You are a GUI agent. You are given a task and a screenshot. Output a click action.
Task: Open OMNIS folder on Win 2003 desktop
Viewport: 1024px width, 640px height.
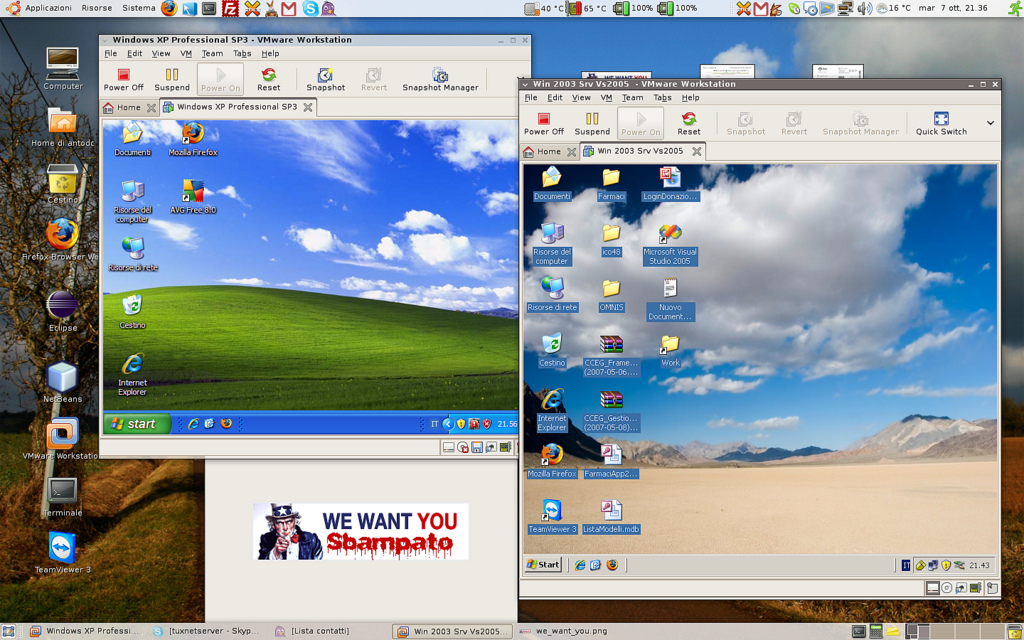(x=611, y=295)
